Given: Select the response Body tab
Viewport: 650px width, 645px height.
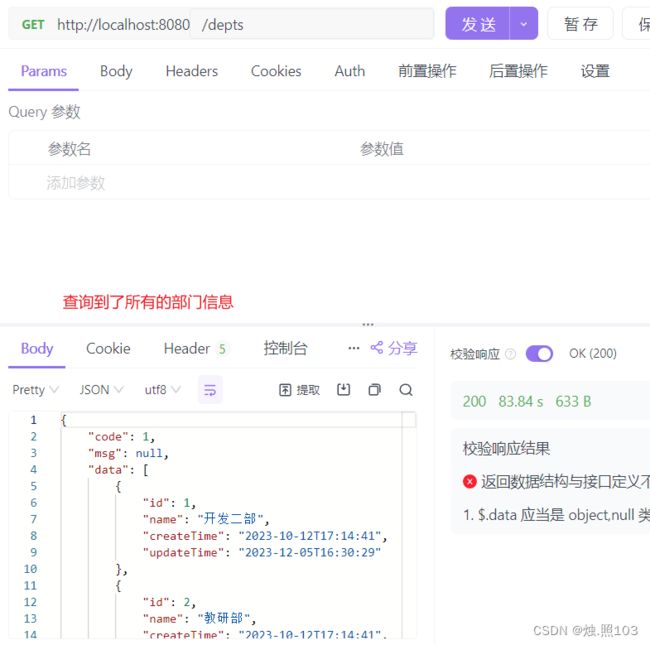Looking at the screenshot, I should pyautogui.click(x=37, y=349).
